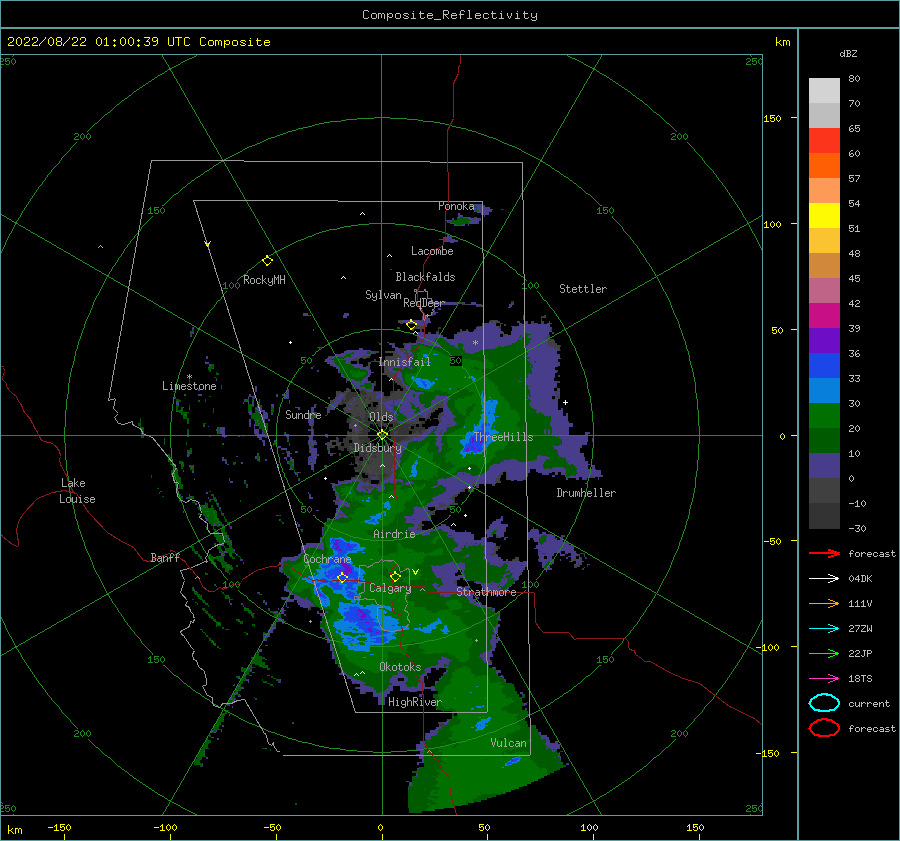Pick the magenta 39-42 dBZ legend swatch
The image size is (900, 841).
[x=824, y=316]
